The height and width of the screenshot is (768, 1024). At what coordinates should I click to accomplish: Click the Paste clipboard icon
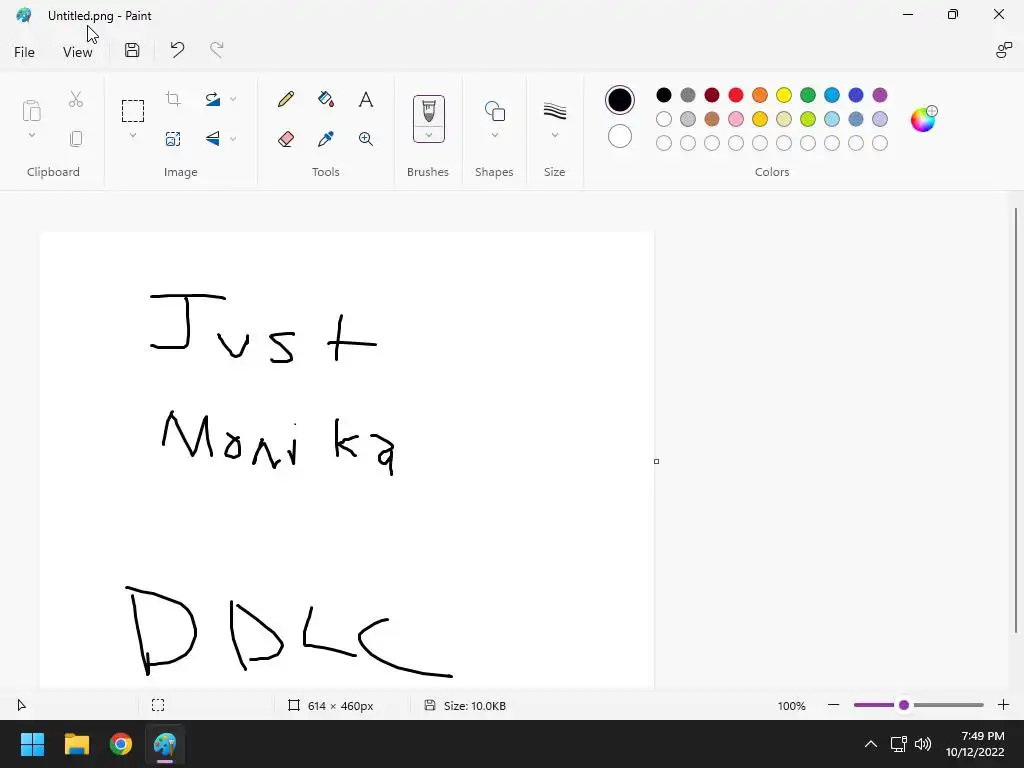31,110
